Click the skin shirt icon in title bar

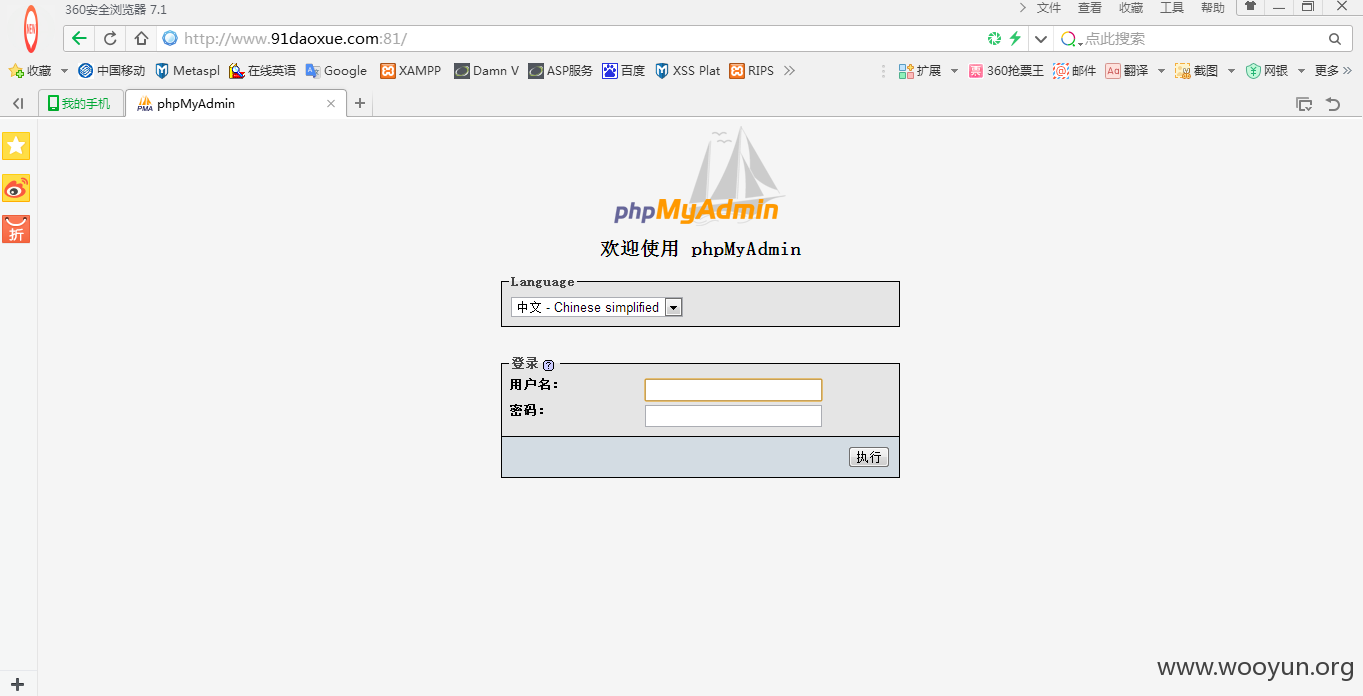click(x=1250, y=6)
